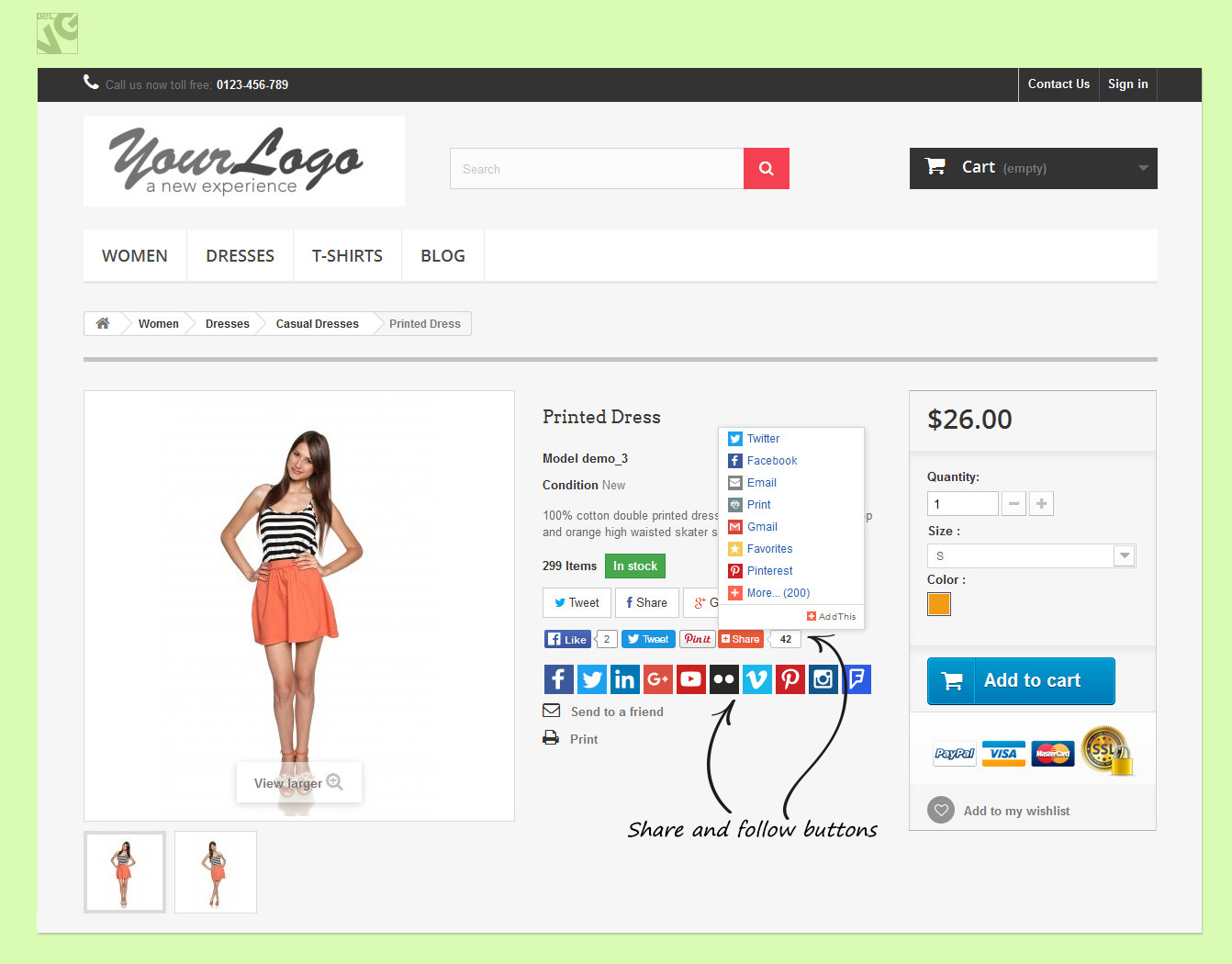Click the Flickr follow icon
This screenshot has height=964, width=1232.
(x=723, y=679)
